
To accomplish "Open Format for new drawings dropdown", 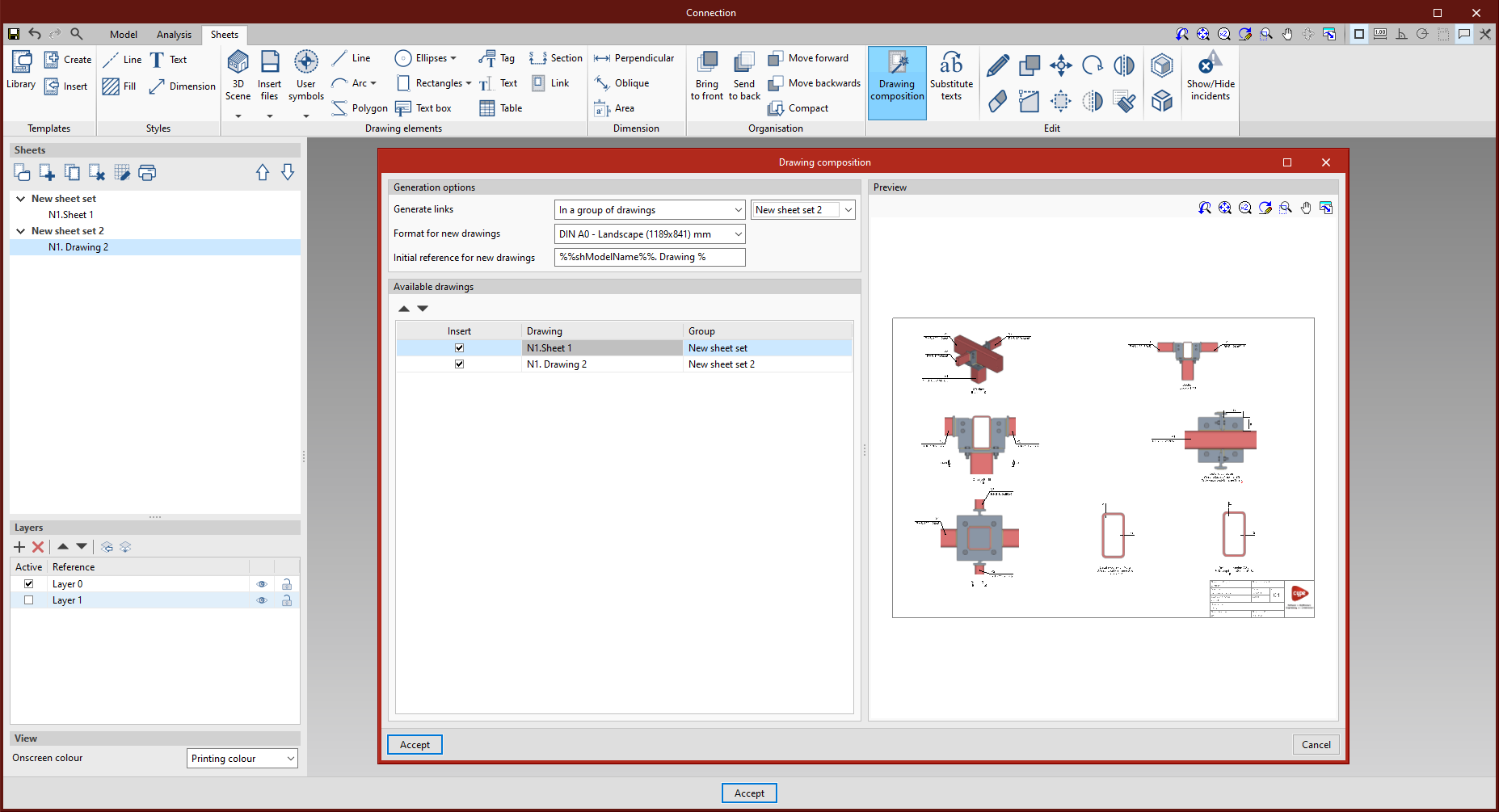I will [650, 234].
